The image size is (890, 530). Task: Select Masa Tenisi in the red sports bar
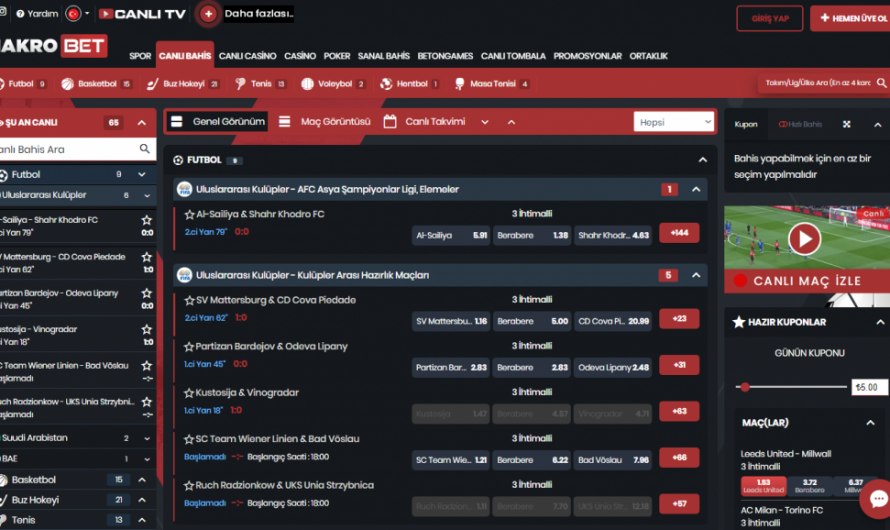(492, 84)
